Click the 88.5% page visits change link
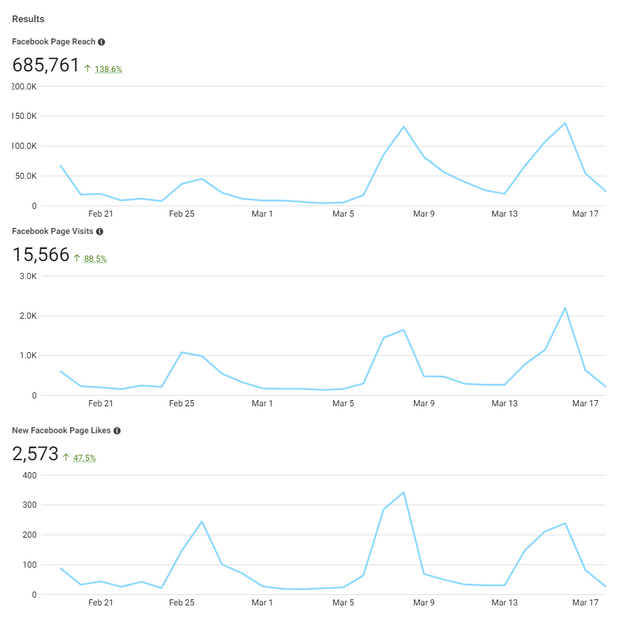Viewport: 632px width, 636px height. pos(95,259)
